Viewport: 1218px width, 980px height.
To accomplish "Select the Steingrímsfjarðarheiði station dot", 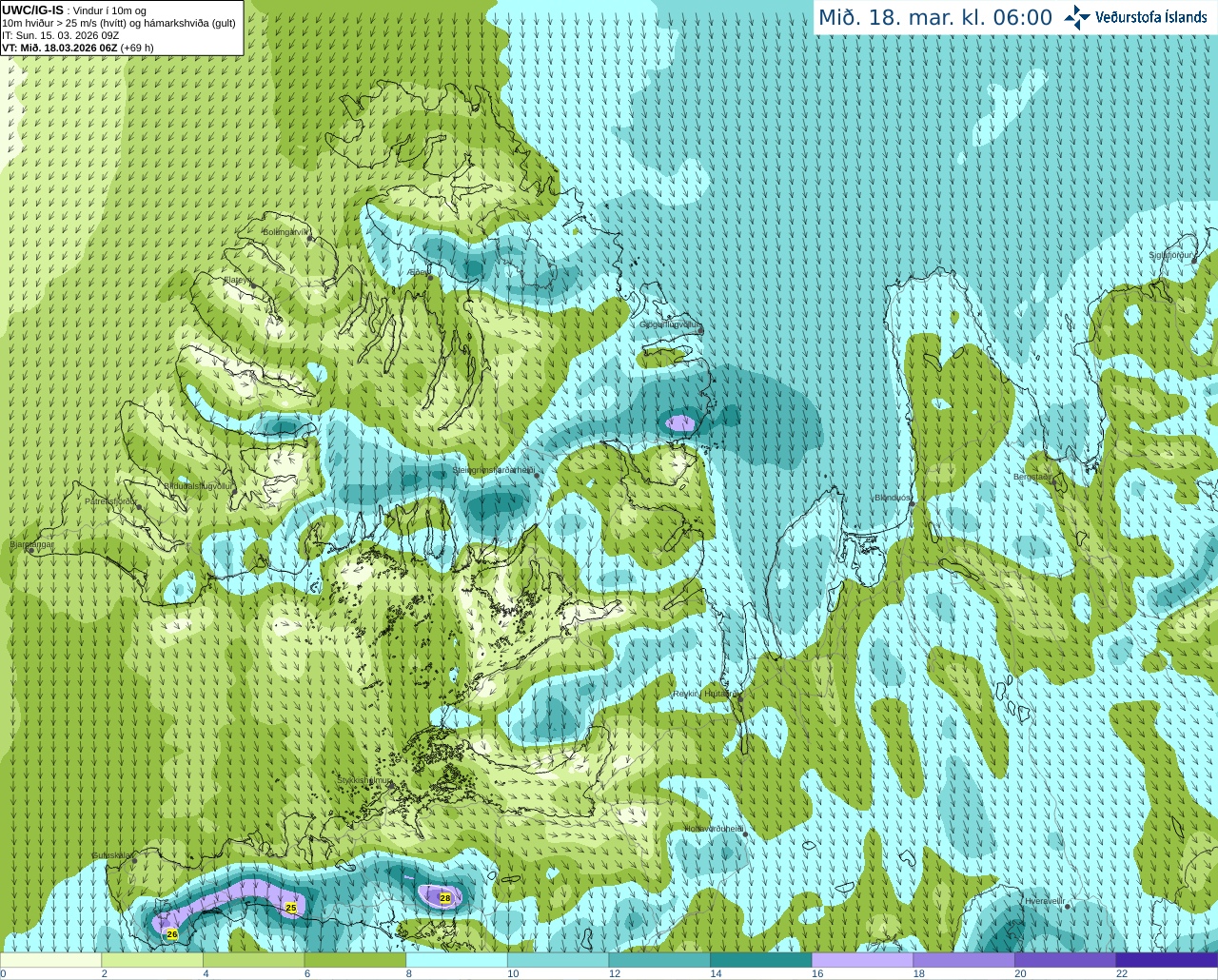I will pos(537,475).
